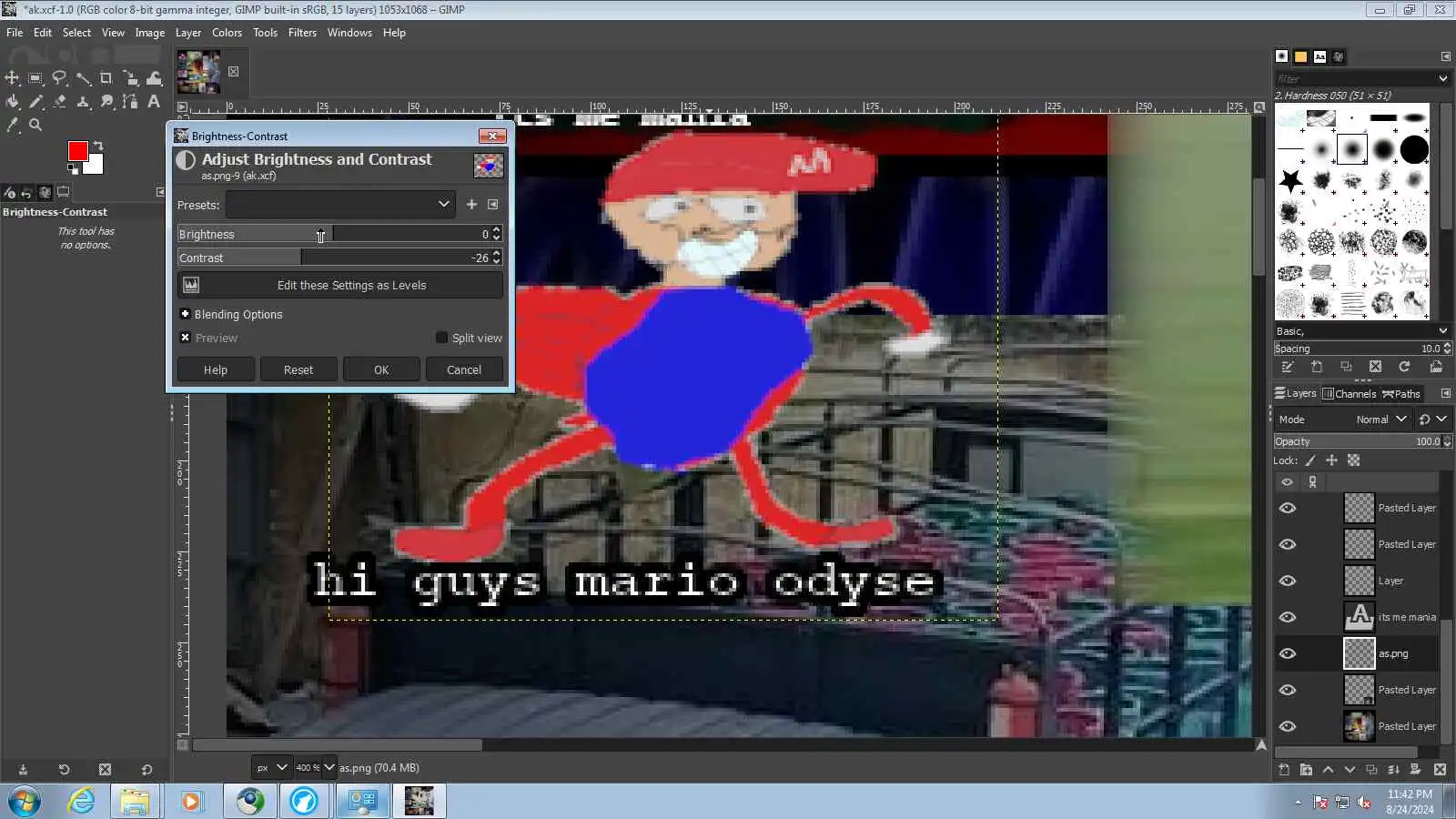Open the brush filter dropdown arrow
The width and height of the screenshot is (1456, 819).
(x=1443, y=79)
